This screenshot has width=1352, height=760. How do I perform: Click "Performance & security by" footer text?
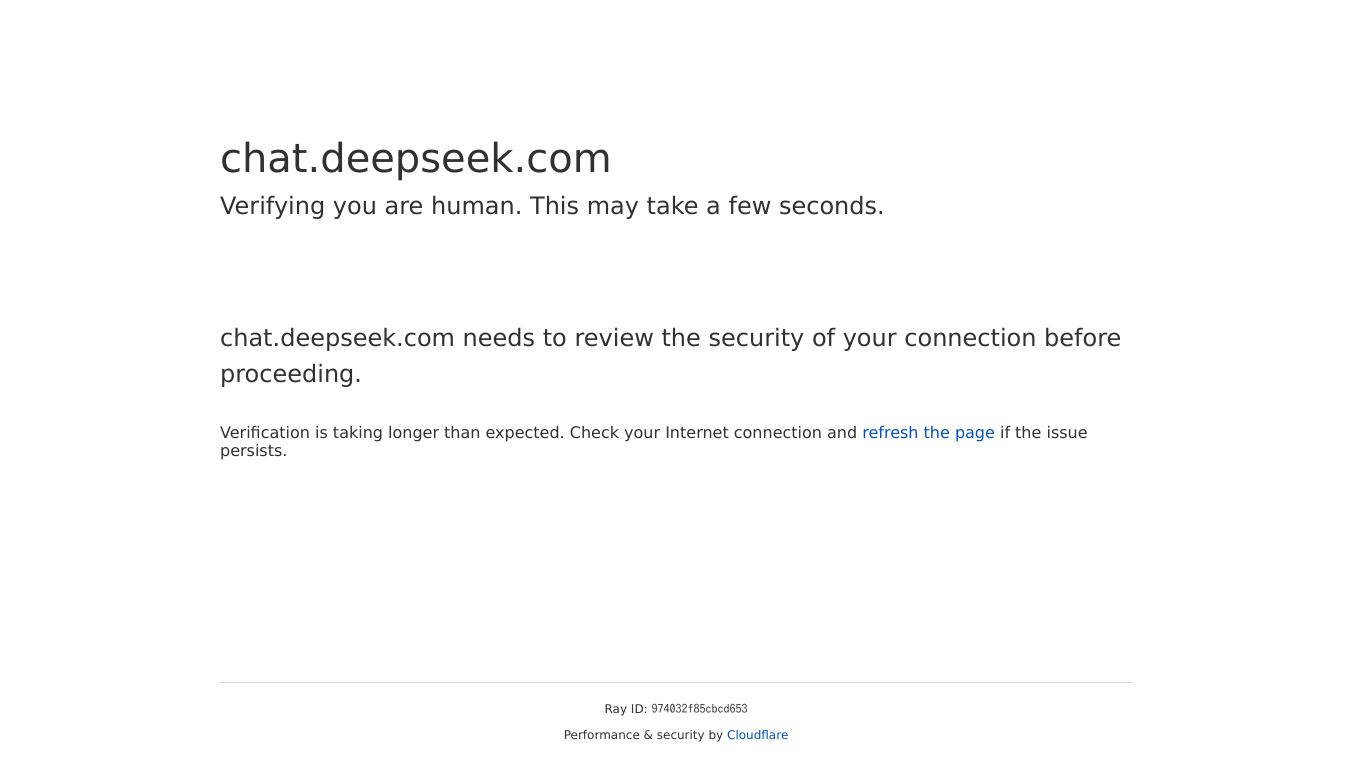pyautogui.click(x=643, y=735)
